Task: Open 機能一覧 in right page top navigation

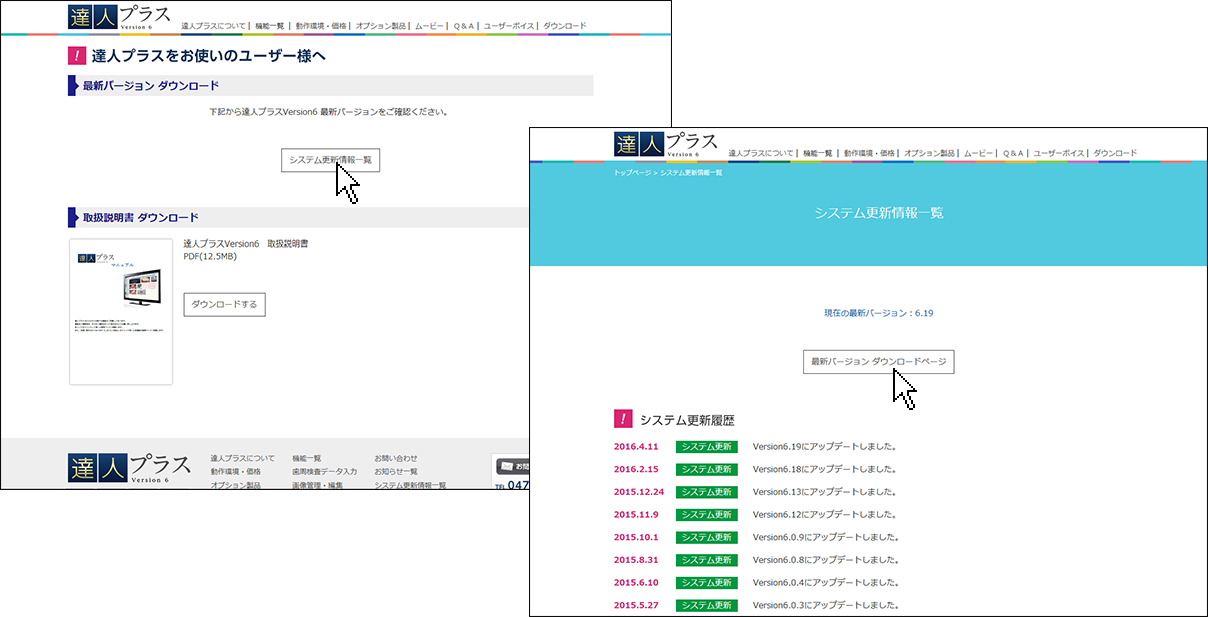Action: coord(817,153)
